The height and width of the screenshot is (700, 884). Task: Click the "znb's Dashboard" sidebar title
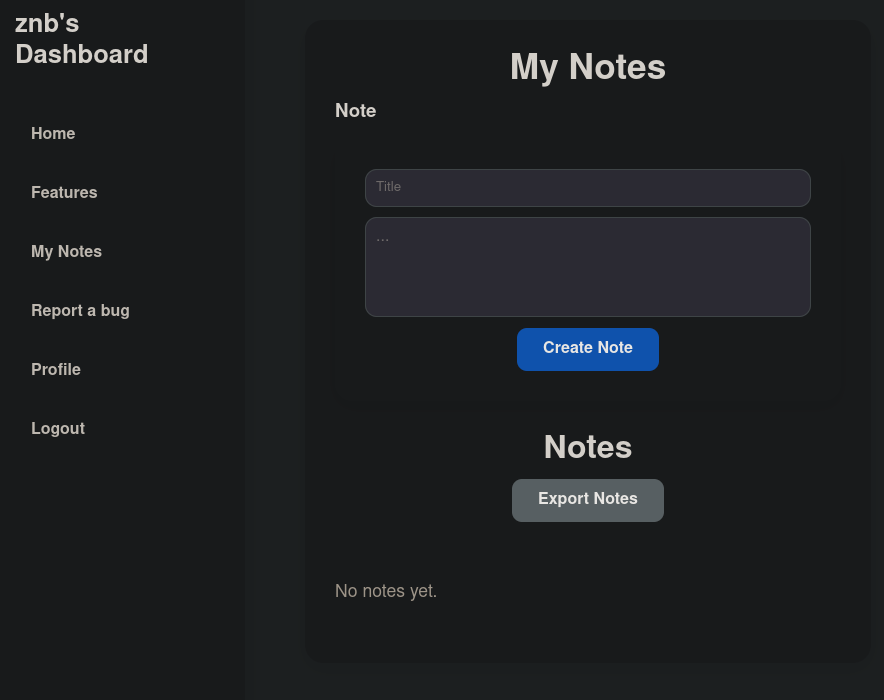(x=82, y=39)
